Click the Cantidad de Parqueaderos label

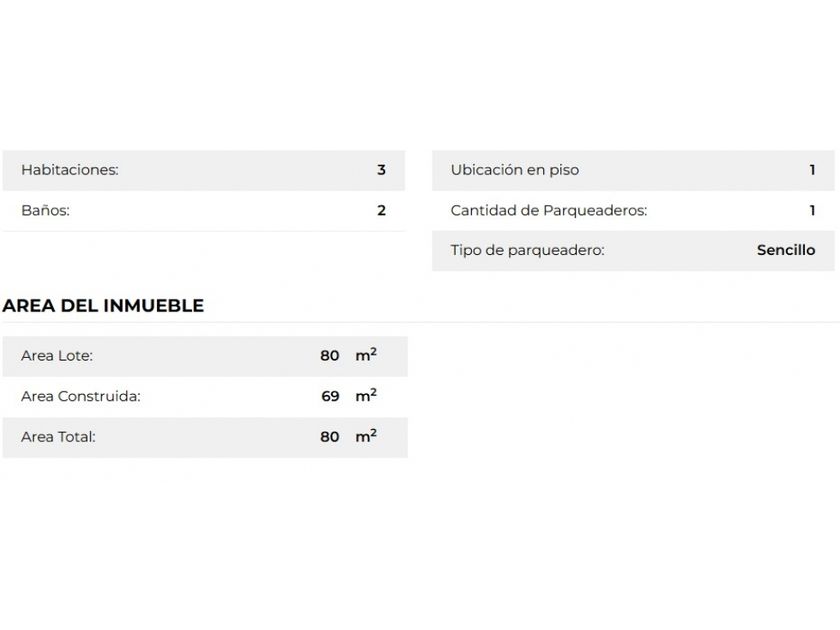point(548,211)
